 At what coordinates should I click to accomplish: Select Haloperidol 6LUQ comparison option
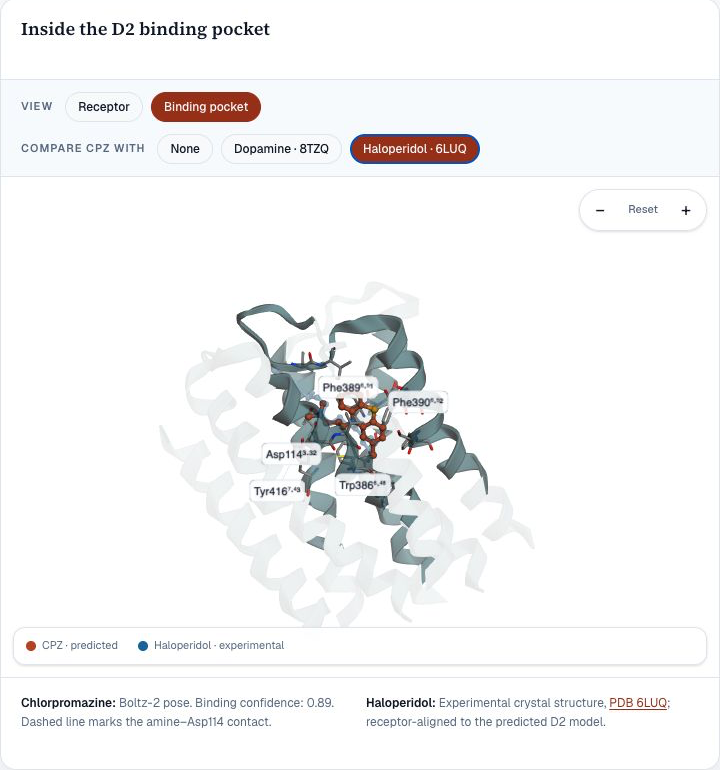[x=415, y=149]
